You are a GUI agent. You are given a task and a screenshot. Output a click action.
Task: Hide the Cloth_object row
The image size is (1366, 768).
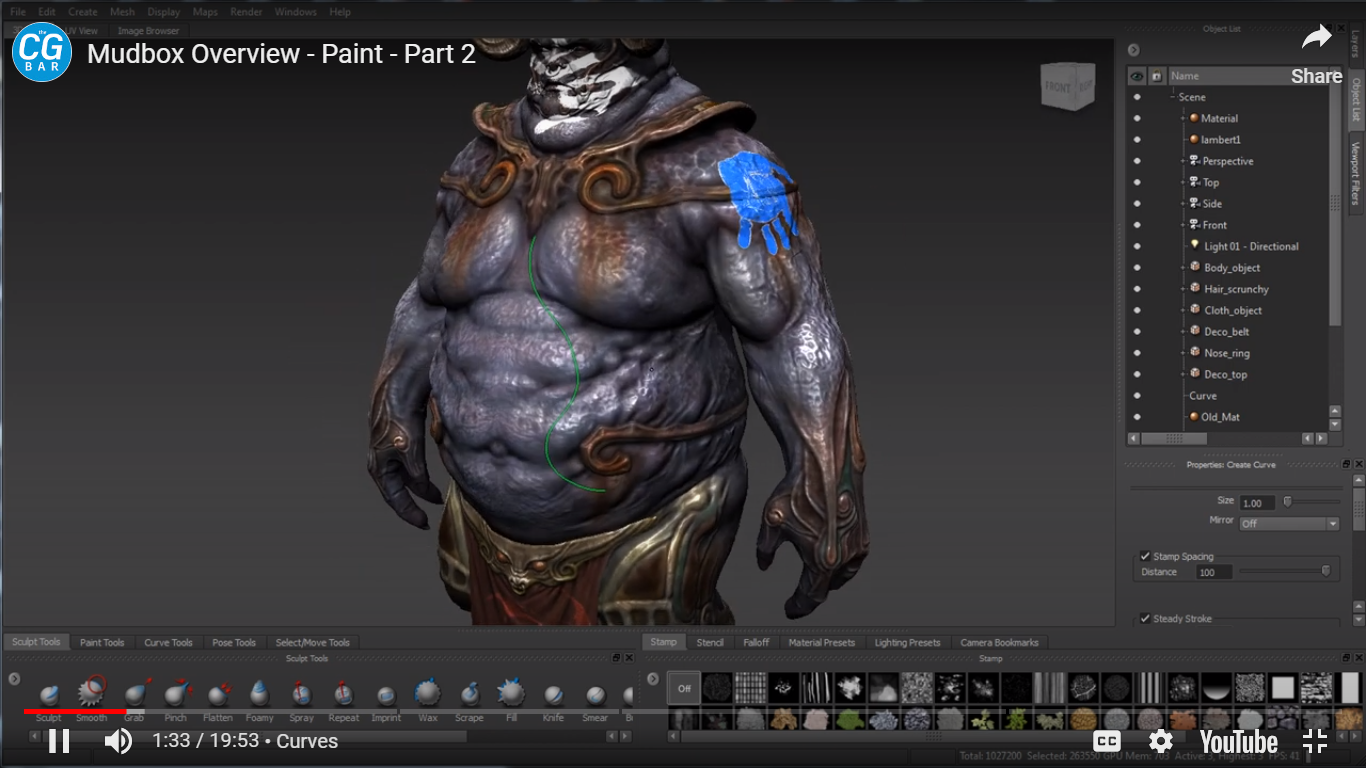pyautogui.click(x=1136, y=311)
